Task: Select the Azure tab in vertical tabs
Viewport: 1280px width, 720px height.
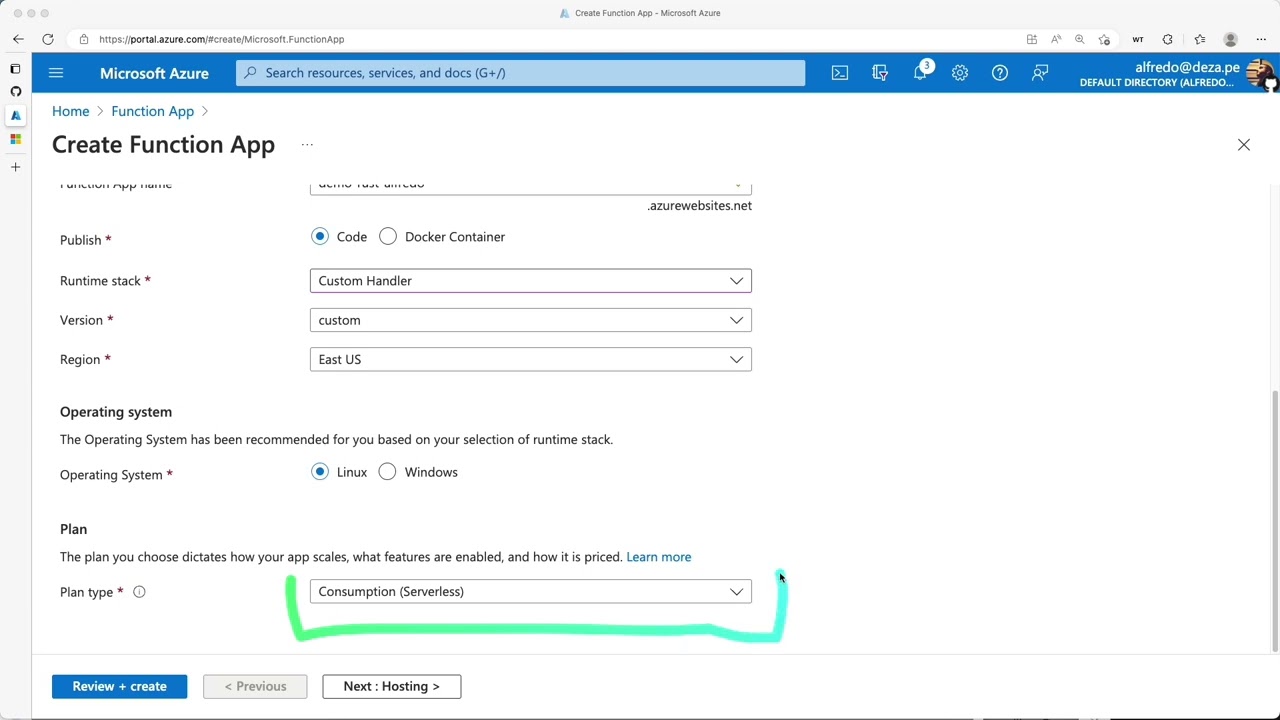Action: tap(15, 115)
